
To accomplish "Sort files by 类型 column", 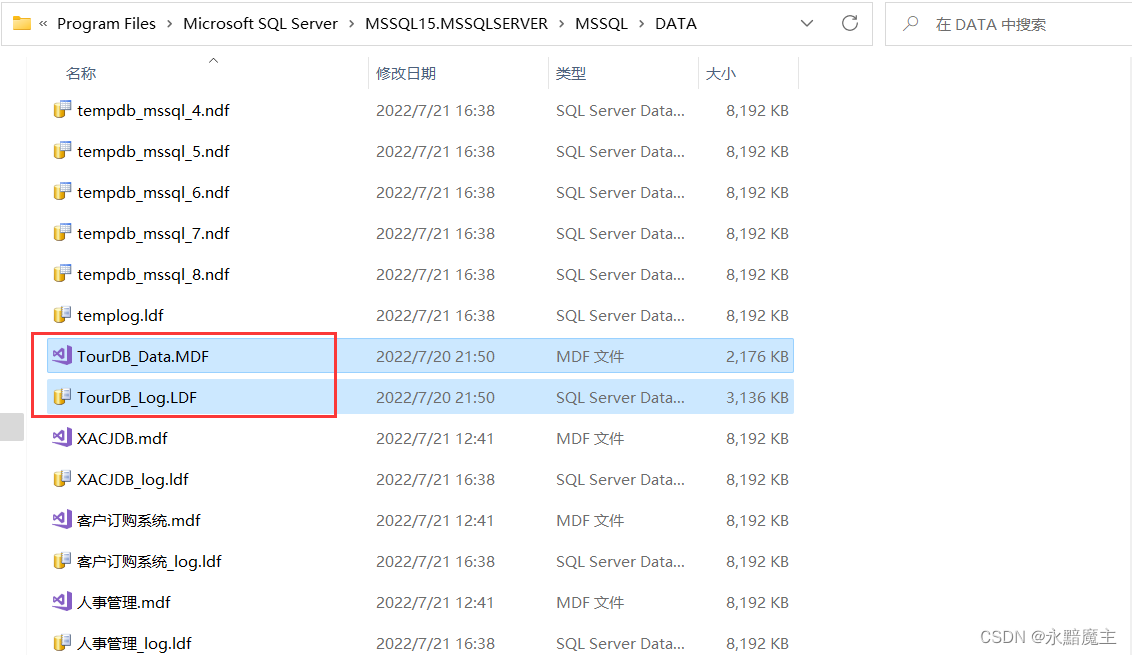I will [570, 73].
